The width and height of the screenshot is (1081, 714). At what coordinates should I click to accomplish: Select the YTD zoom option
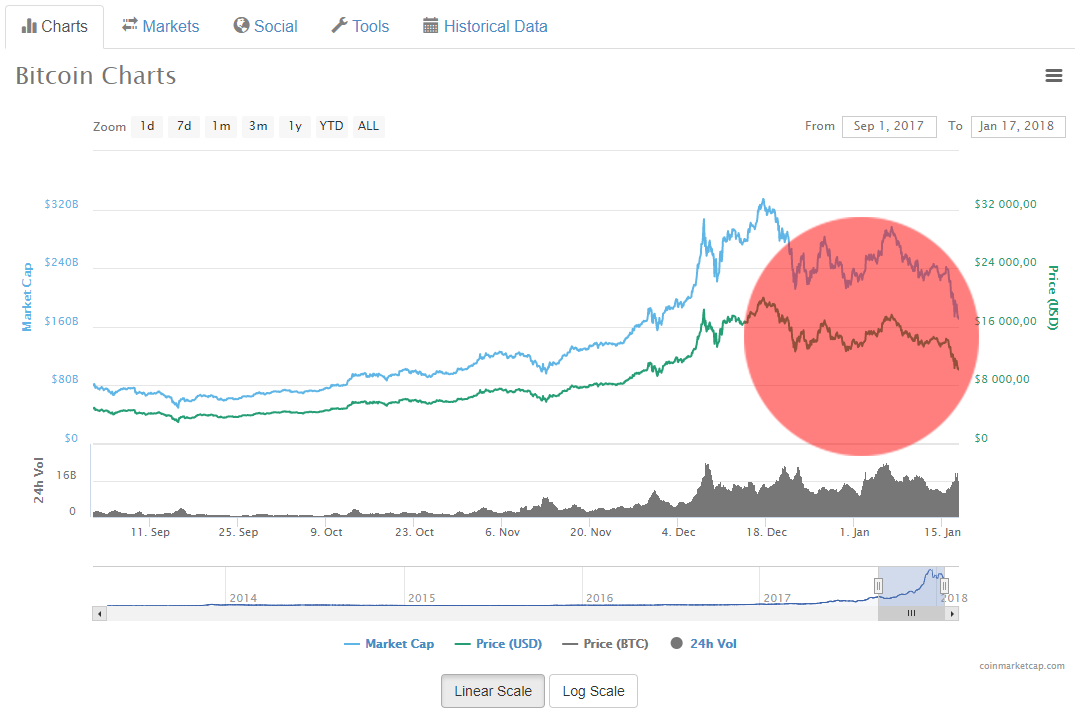(331, 126)
